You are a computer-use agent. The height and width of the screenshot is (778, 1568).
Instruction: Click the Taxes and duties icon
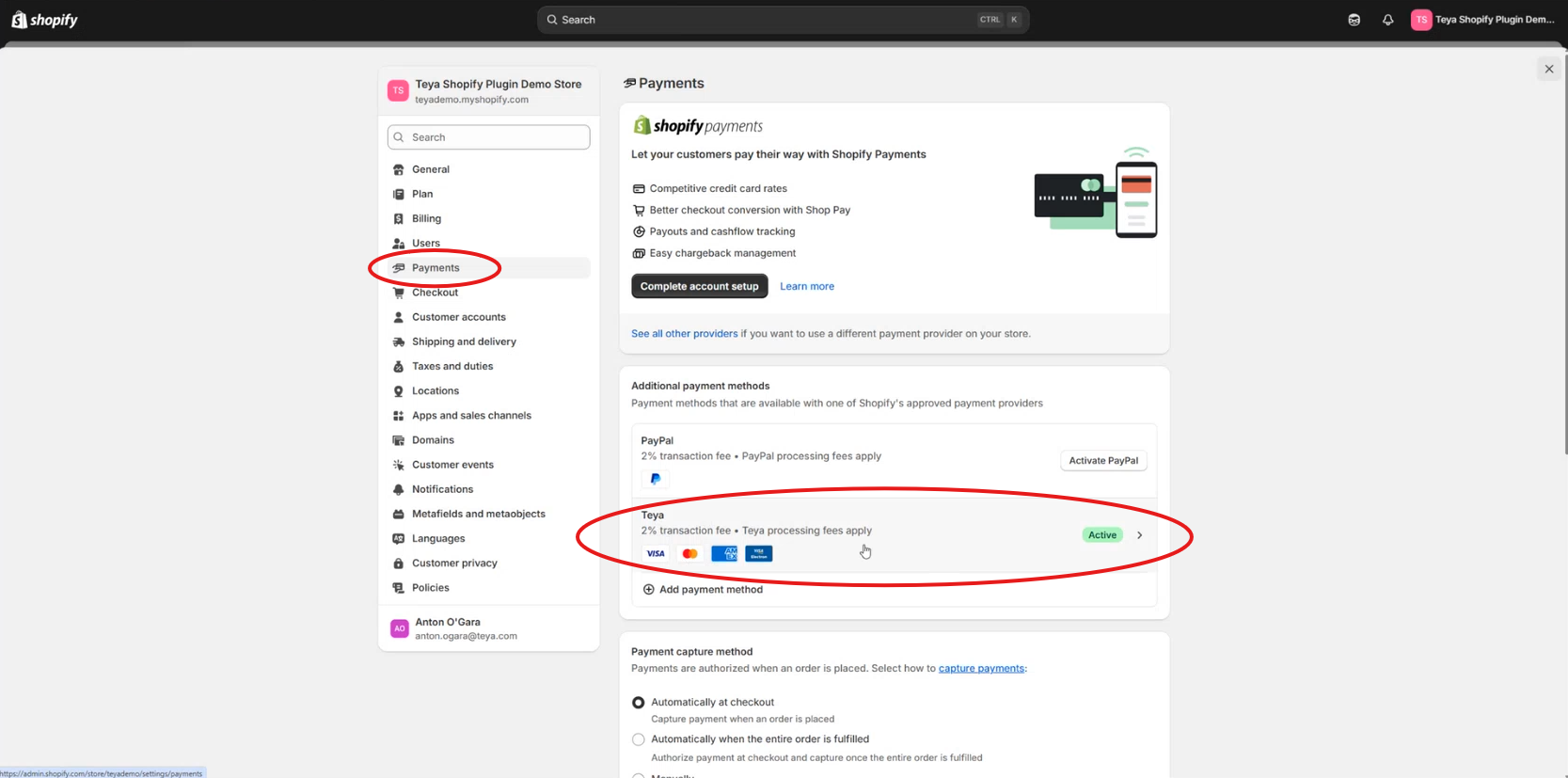399,367
